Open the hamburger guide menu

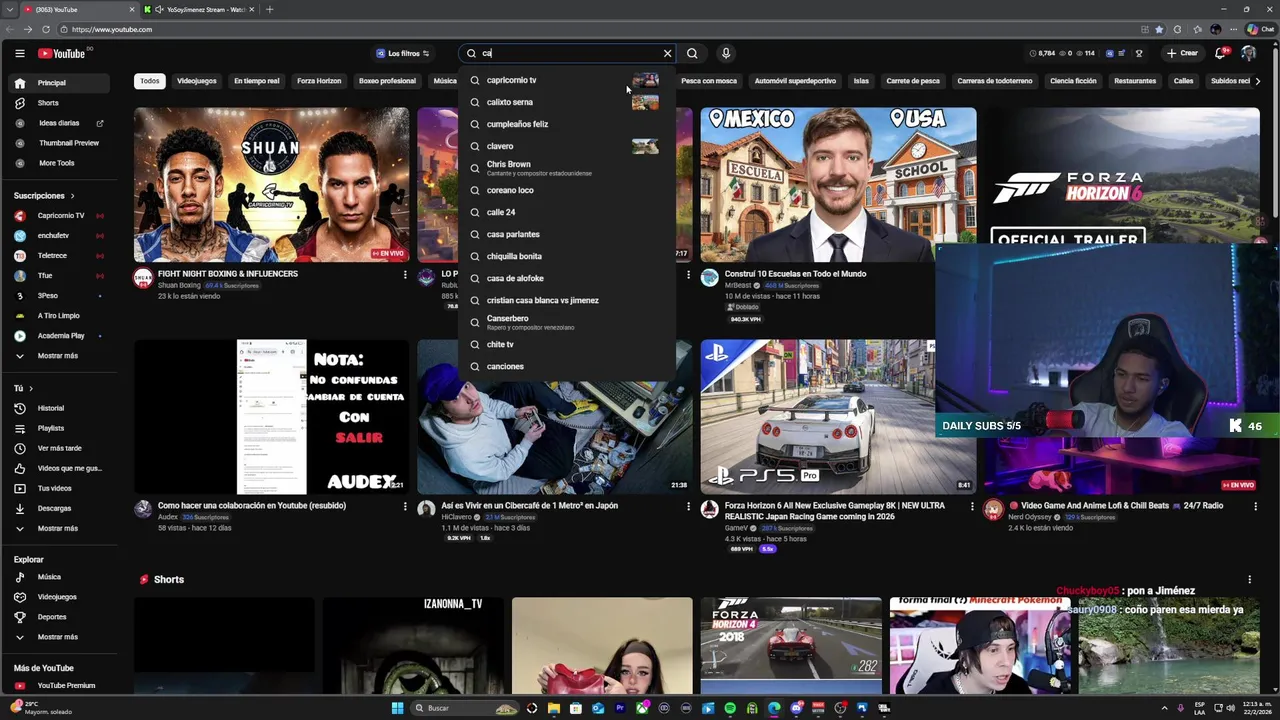point(19,53)
